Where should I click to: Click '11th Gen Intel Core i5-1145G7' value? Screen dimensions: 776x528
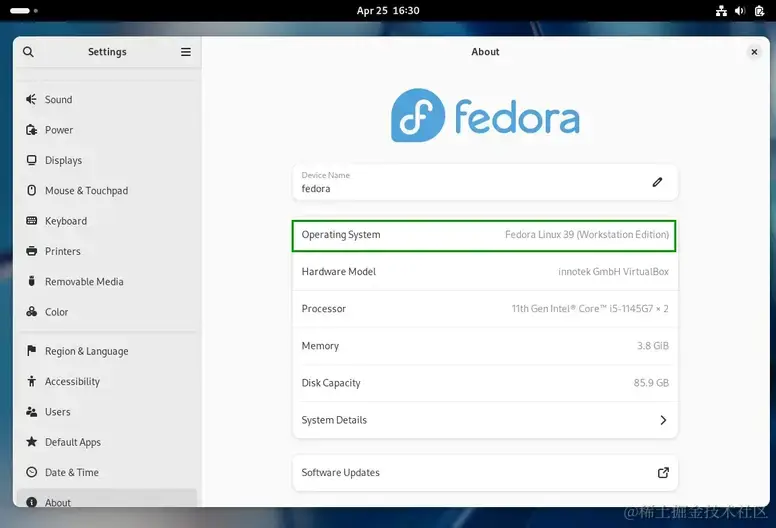590,309
